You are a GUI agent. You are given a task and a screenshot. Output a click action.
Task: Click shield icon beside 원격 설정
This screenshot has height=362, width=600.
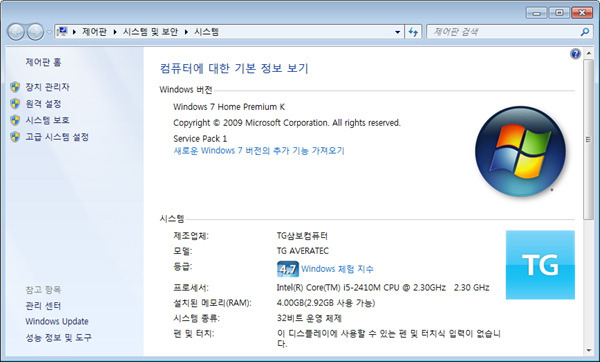15,104
